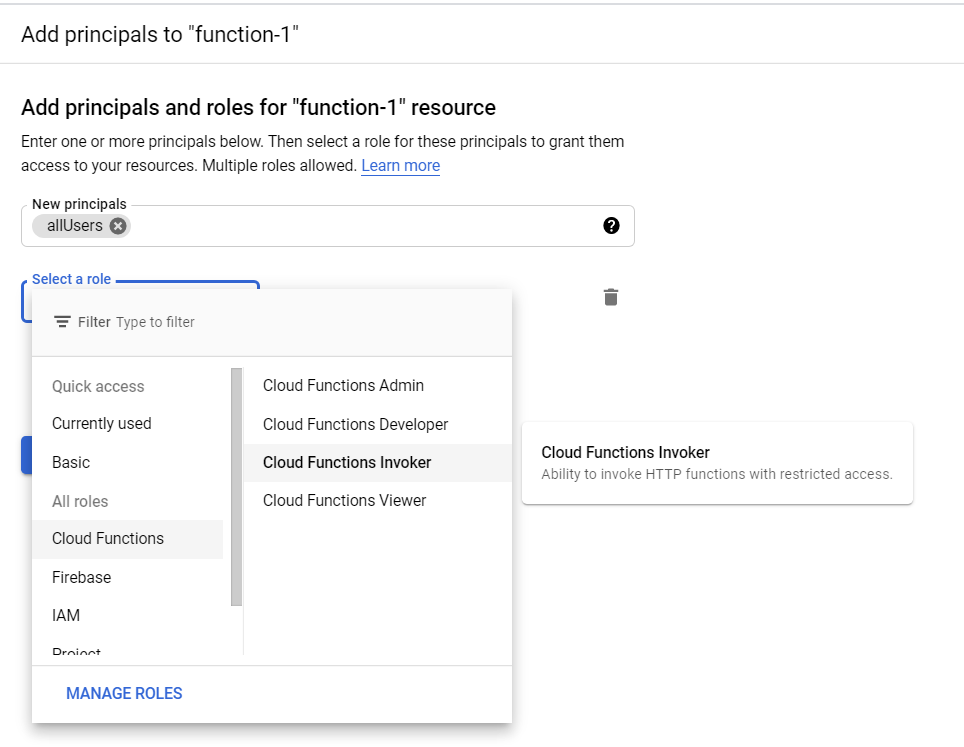Remove the allUsers principal chip
The width and height of the screenshot is (964, 747).
118,226
